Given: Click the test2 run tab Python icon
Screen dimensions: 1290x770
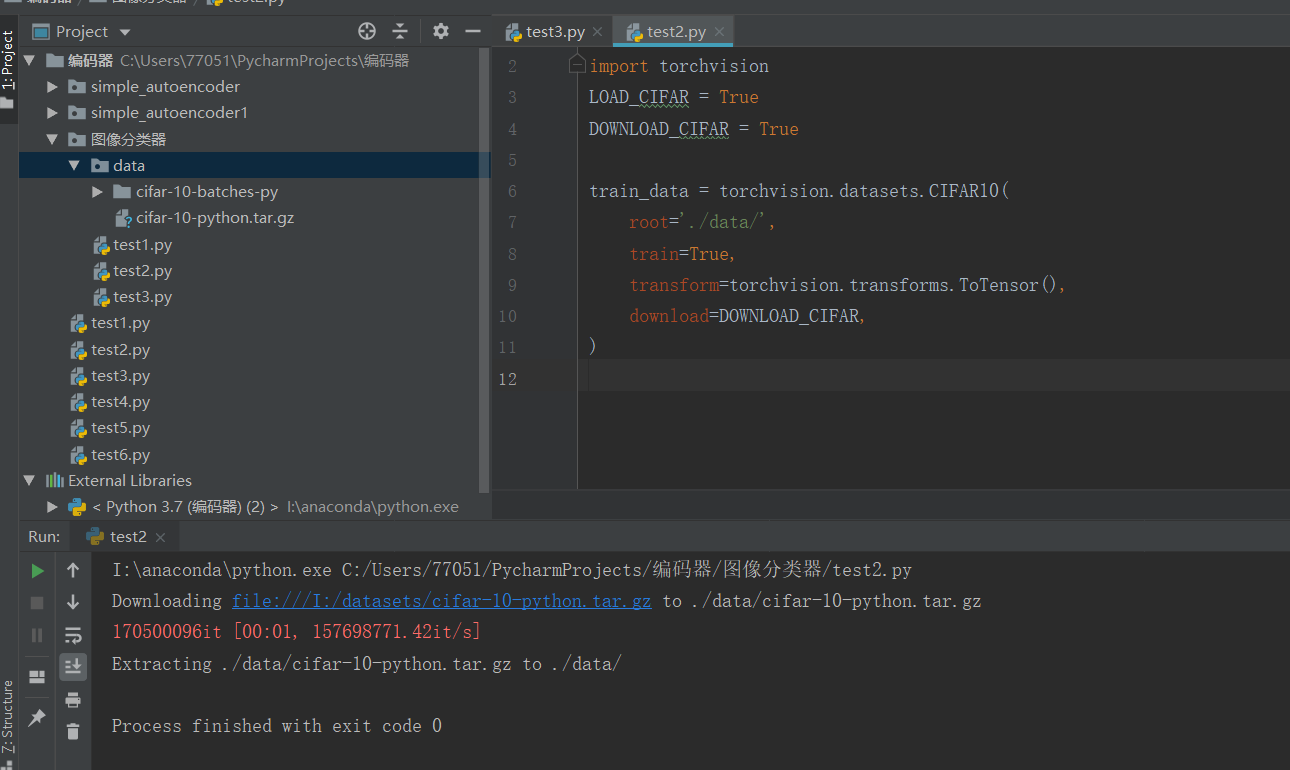Looking at the screenshot, I should 95,537.
